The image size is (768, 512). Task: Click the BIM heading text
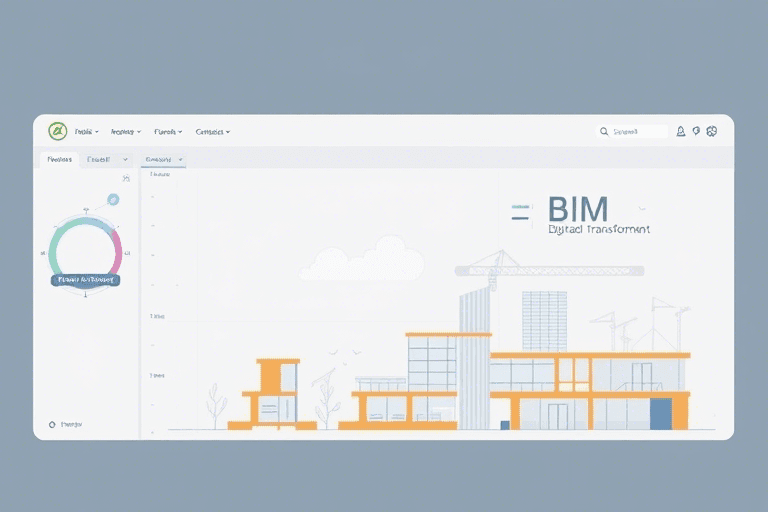(578, 209)
